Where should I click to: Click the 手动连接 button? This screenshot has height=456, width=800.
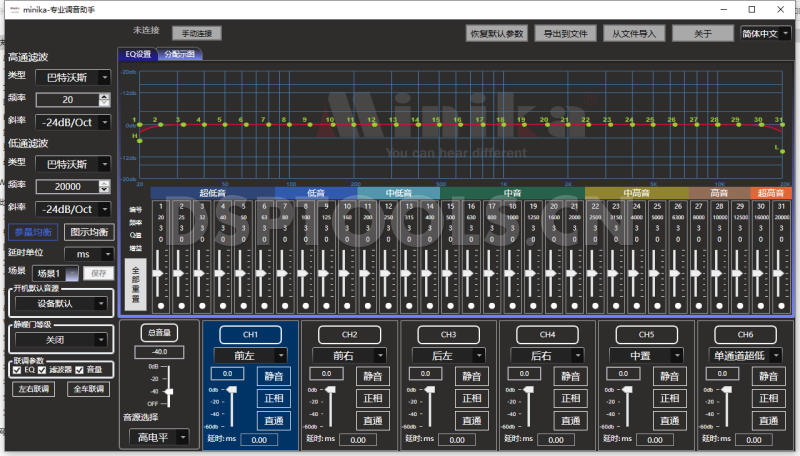click(196, 33)
